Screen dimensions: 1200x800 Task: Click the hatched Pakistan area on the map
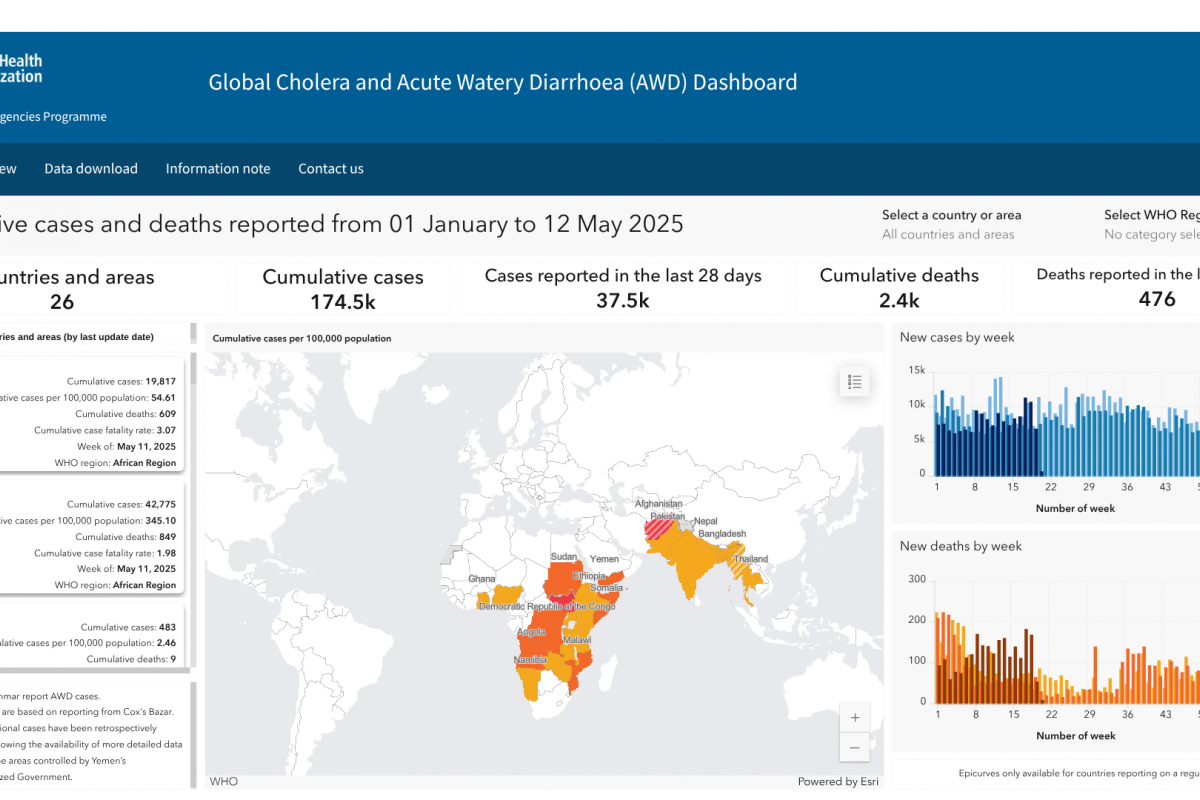(x=662, y=527)
